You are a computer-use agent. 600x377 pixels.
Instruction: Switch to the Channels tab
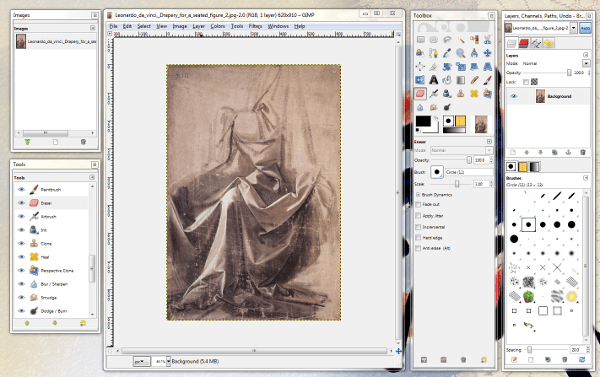coord(523,43)
